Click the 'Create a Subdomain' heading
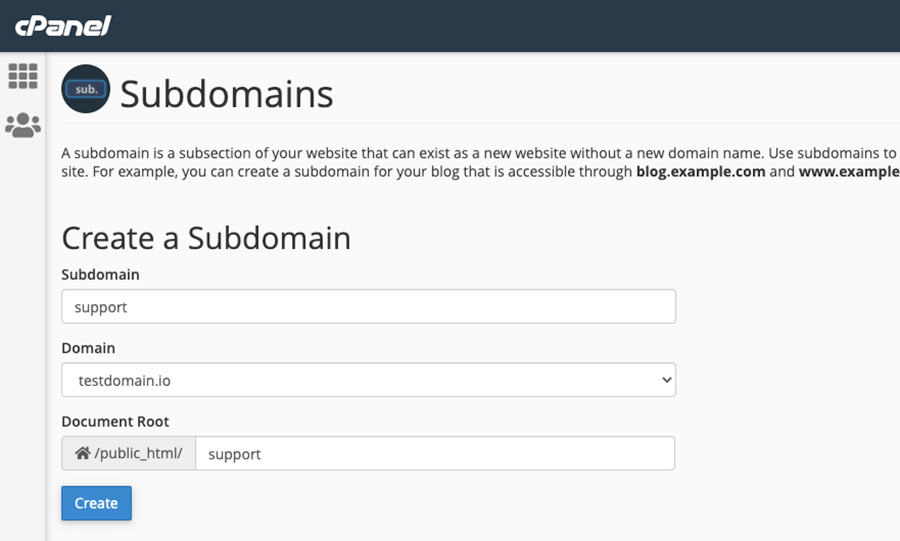The height and width of the screenshot is (541, 900). coord(206,238)
